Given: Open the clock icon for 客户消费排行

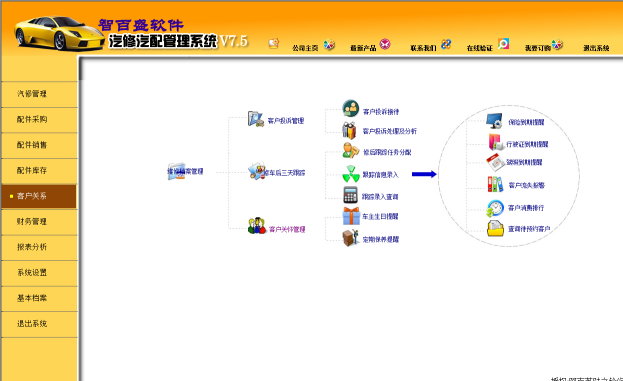Looking at the screenshot, I should [495, 209].
